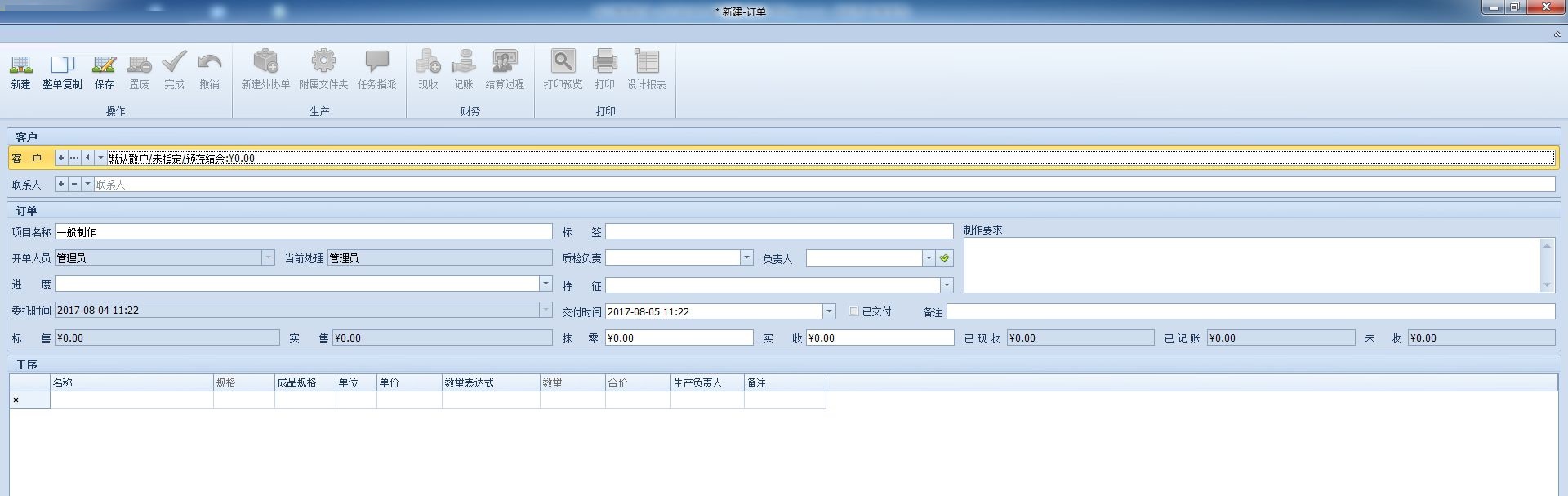Click the 联系人 text field
This screenshot has height=496, width=1568.
824,185
